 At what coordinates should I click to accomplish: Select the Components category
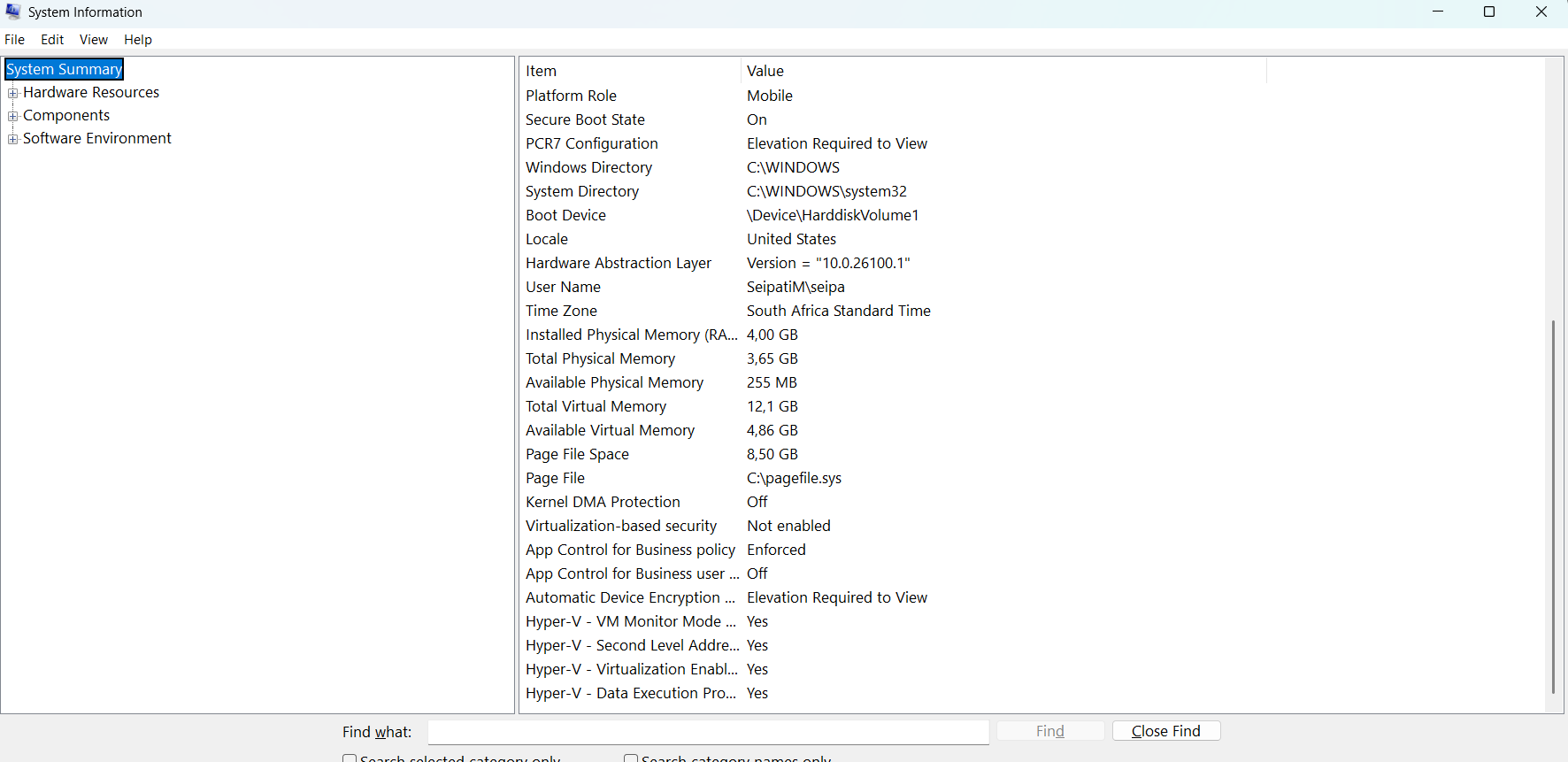pyautogui.click(x=66, y=115)
